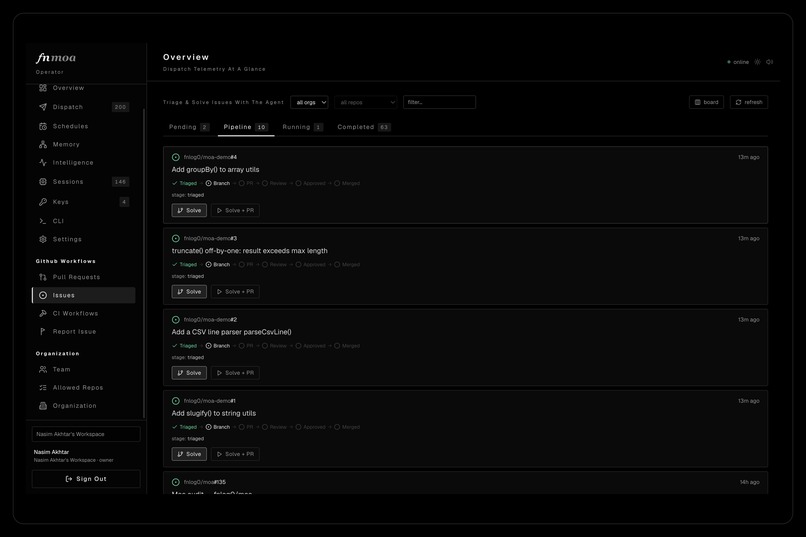The image size is (806, 537).
Task: Switch to the Completed tab
Action: point(364,127)
